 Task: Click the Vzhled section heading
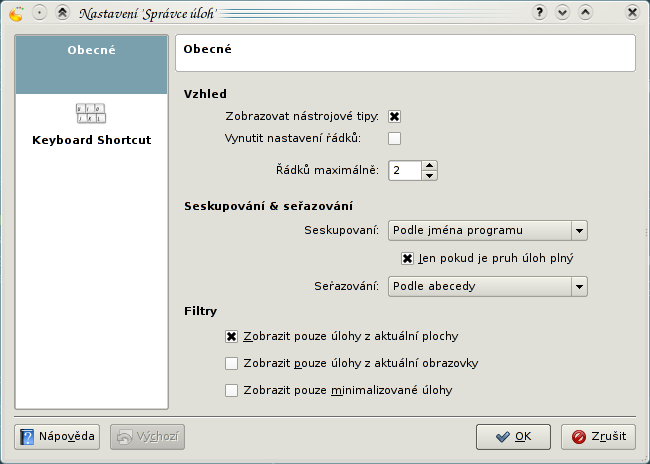205,94
